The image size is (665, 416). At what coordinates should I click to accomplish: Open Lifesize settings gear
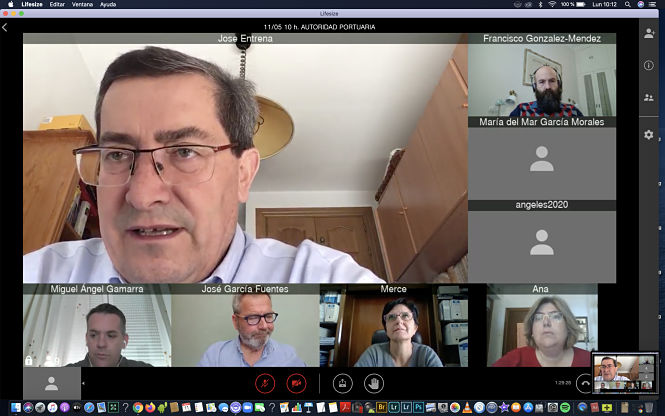click(x=648, y=134)
